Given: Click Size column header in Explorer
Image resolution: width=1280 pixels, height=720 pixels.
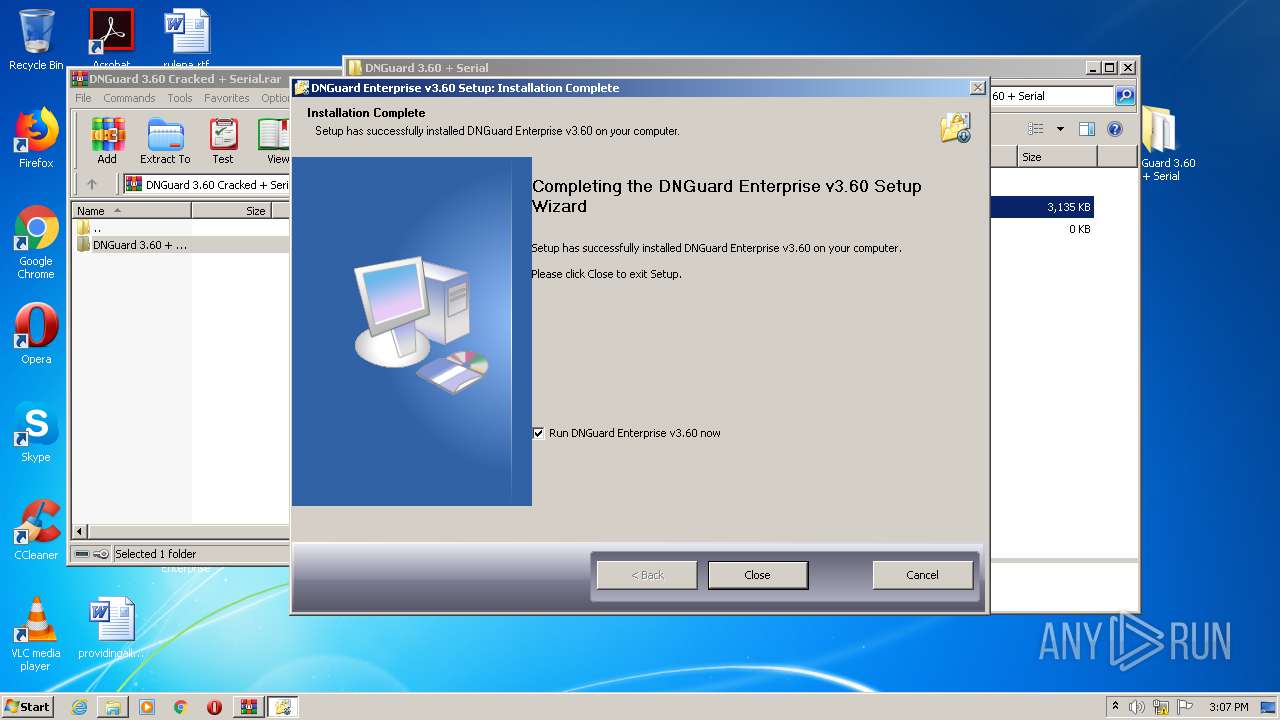Looking at the screenshot, I should pos(1057,157).
